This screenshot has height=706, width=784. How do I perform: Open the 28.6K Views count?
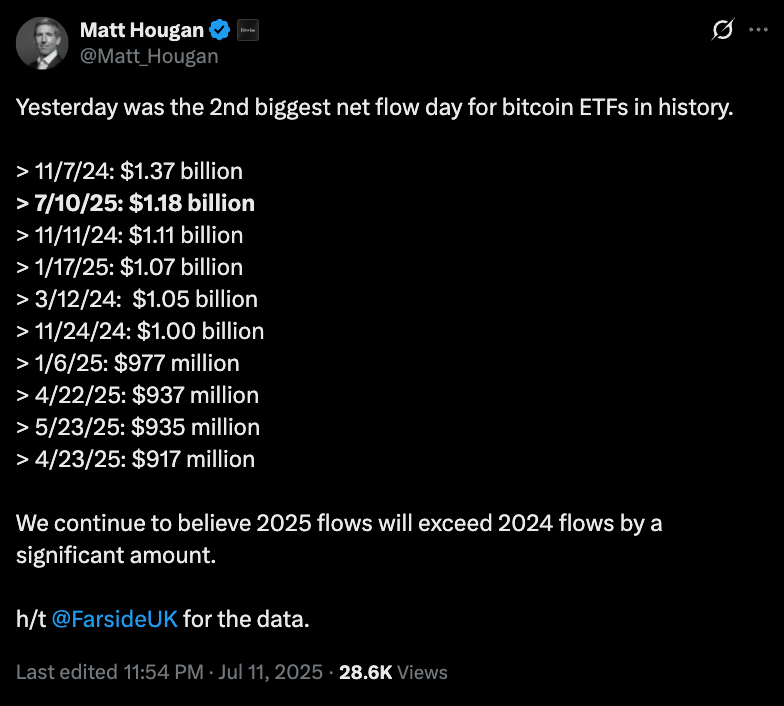(x=393, y=672)
